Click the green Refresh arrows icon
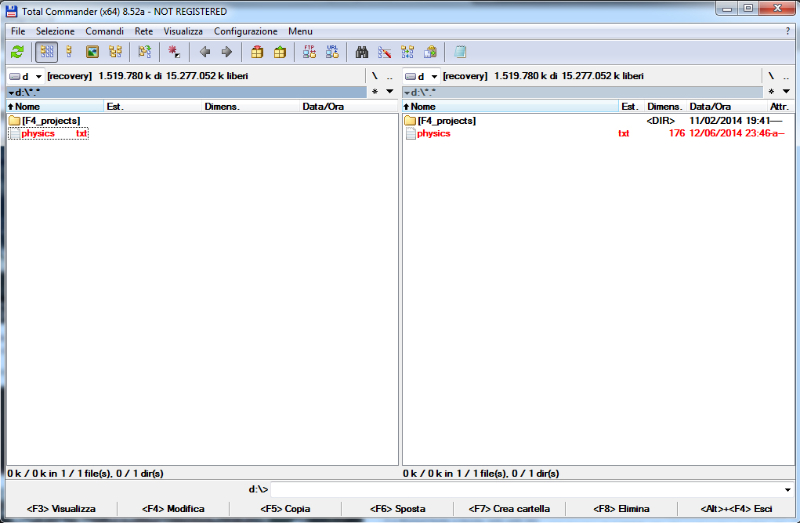800x523 pixels. pos(17,52)
